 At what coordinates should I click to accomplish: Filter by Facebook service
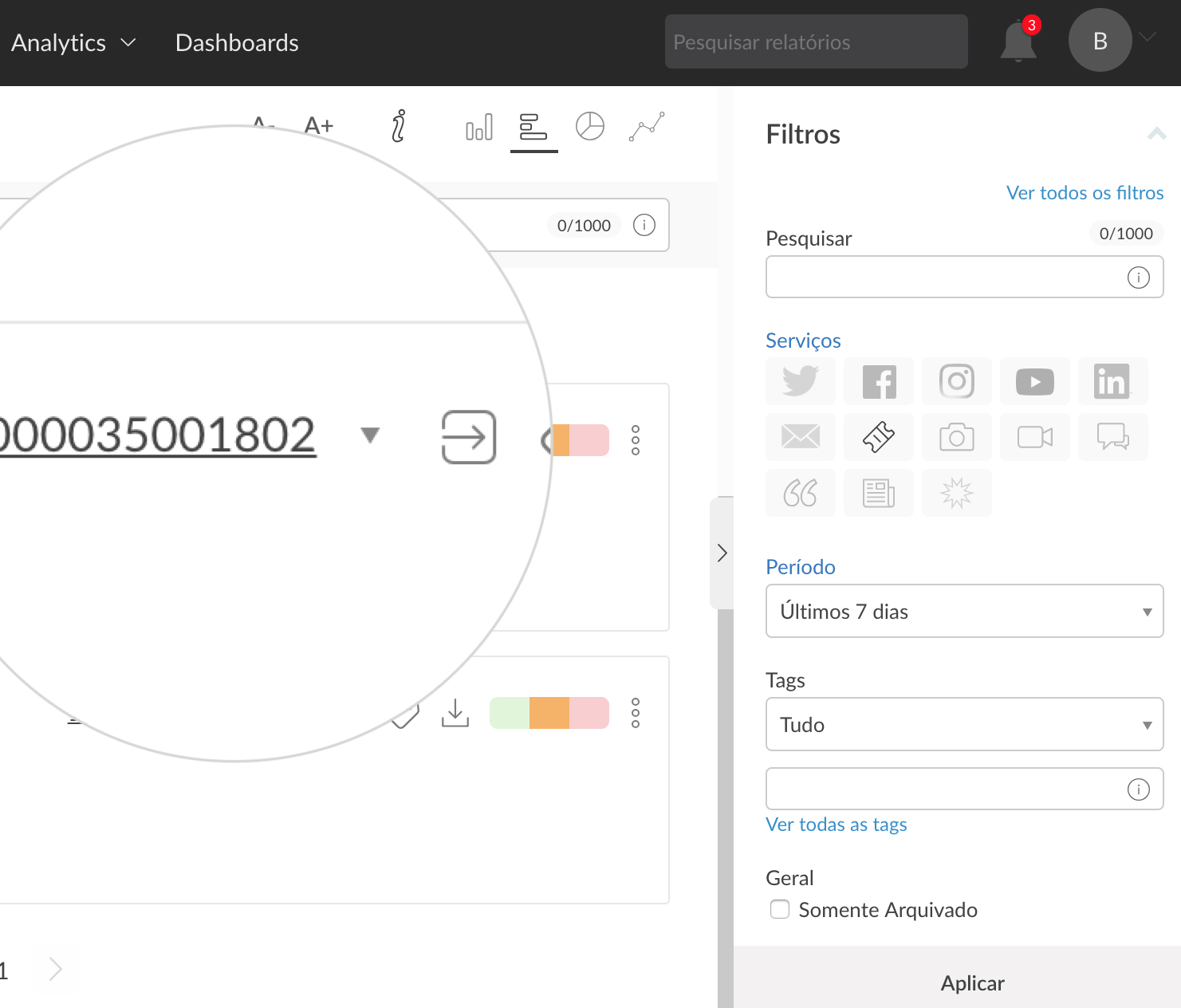[879, 381]
